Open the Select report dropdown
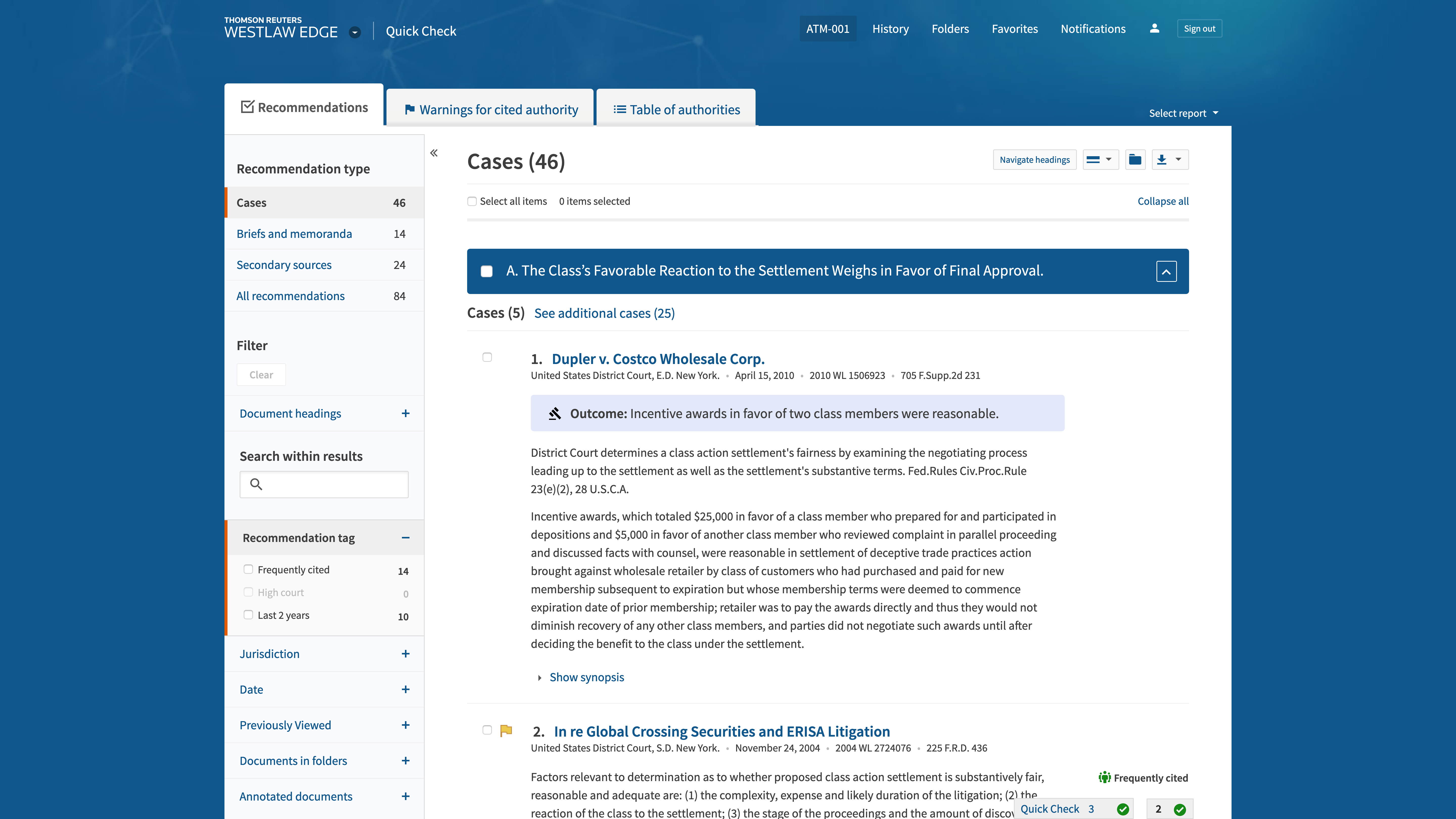 tap(1183, 113)
